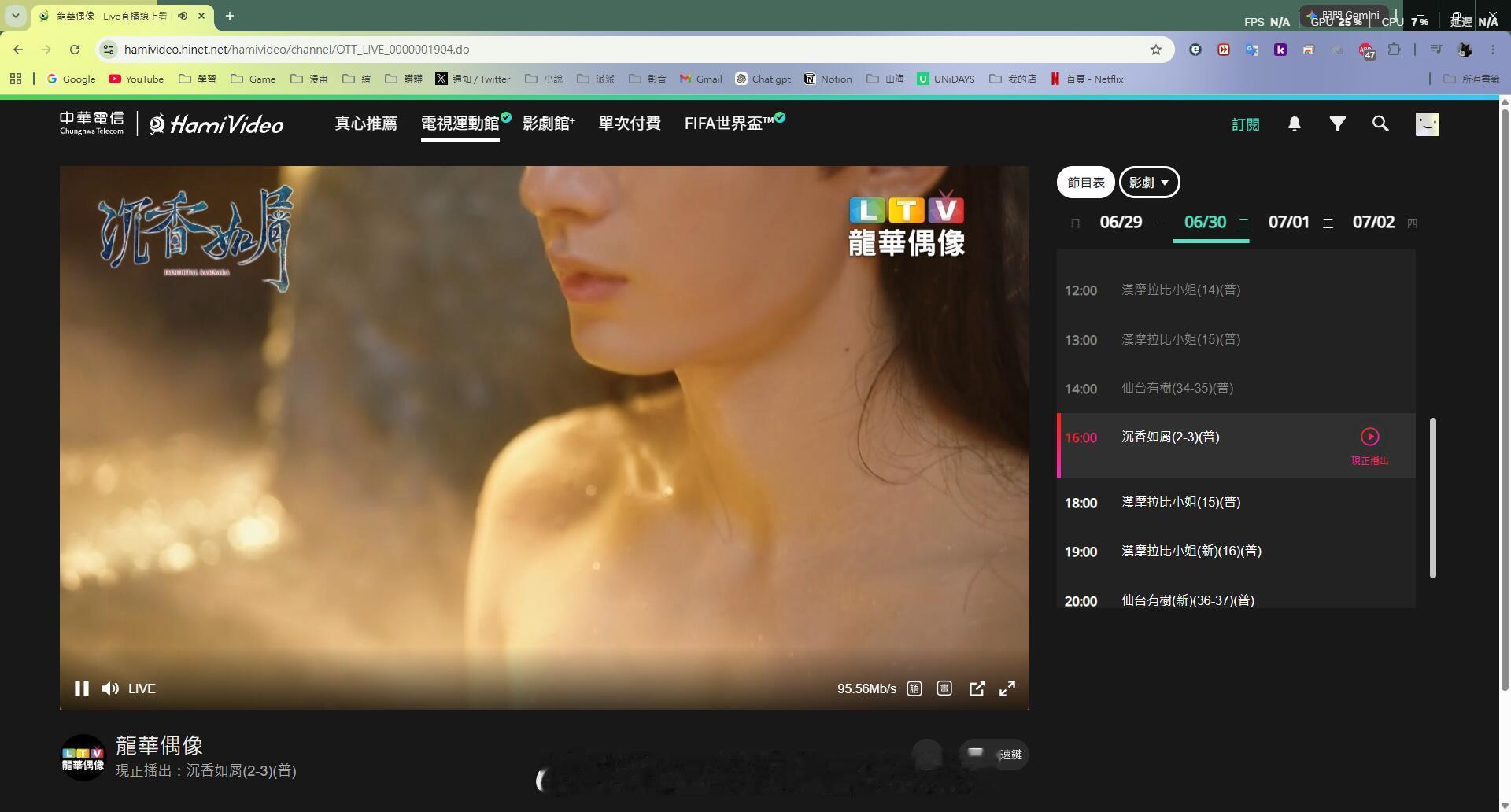Screen dimensions: 1511x812
Task: Select the 13:00 漢摩拉比小姐(15) entry
Action: click(1236, 340)
